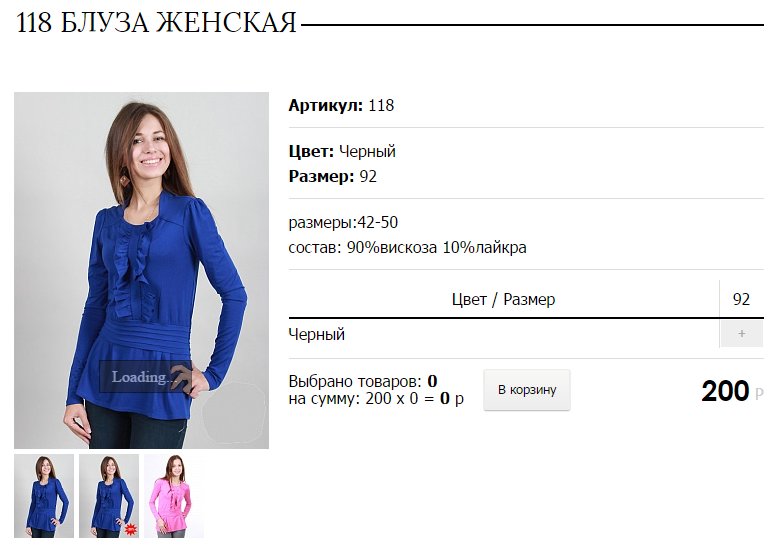Click the Цвет: Черный attribute line
Viewport: 778px width, 541px height.
click(342, 151)
